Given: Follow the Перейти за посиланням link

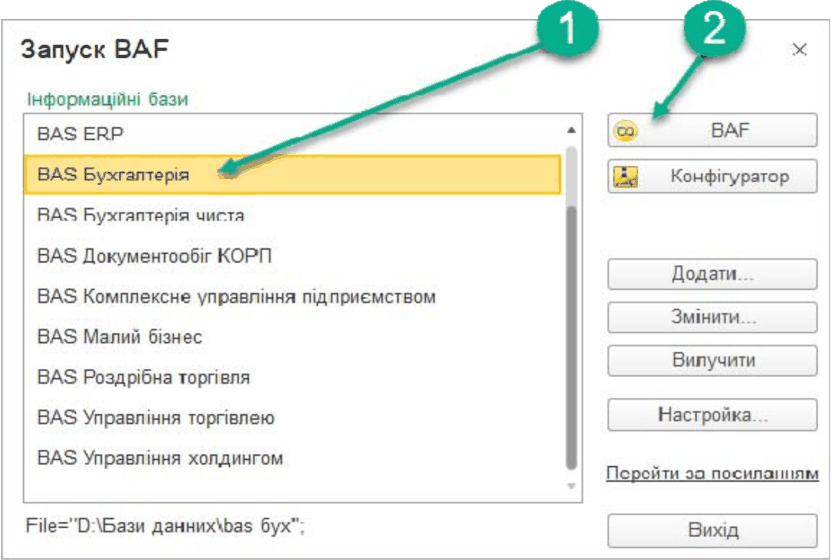Looking at the screenshot, I should pyautogui.click(x=712, y=473).
